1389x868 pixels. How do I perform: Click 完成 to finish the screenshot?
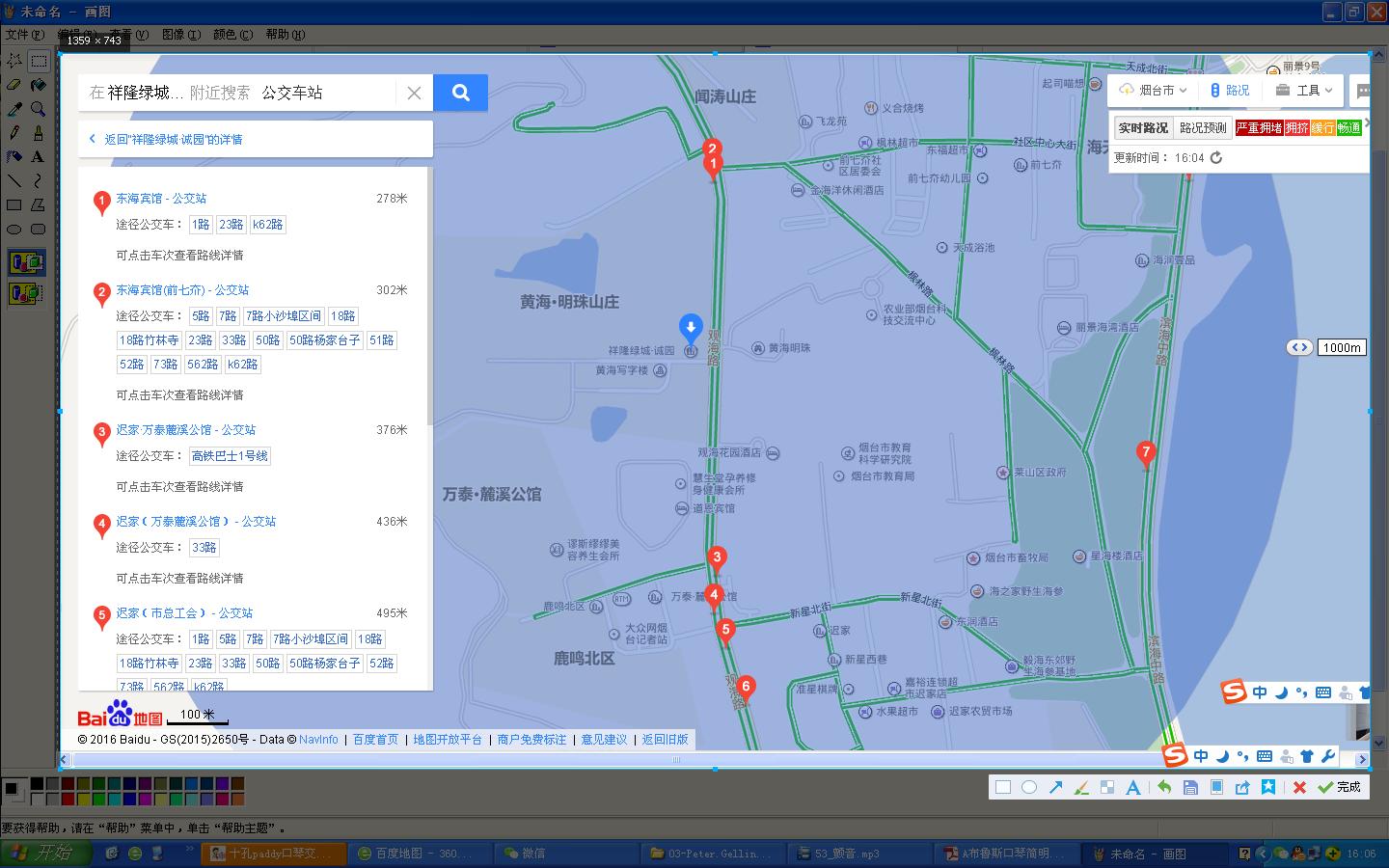point(1340,787)
